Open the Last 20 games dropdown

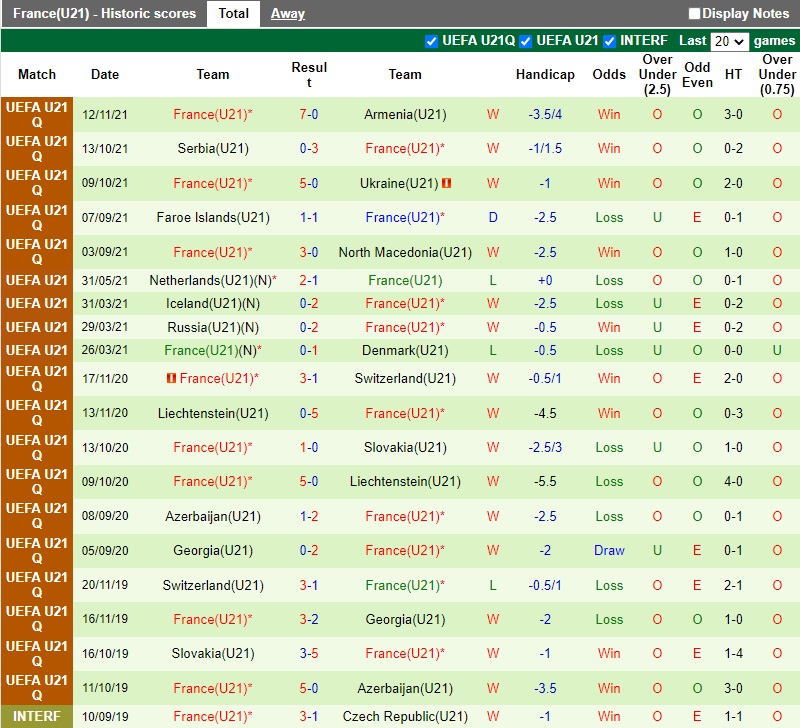coord(728,41)
